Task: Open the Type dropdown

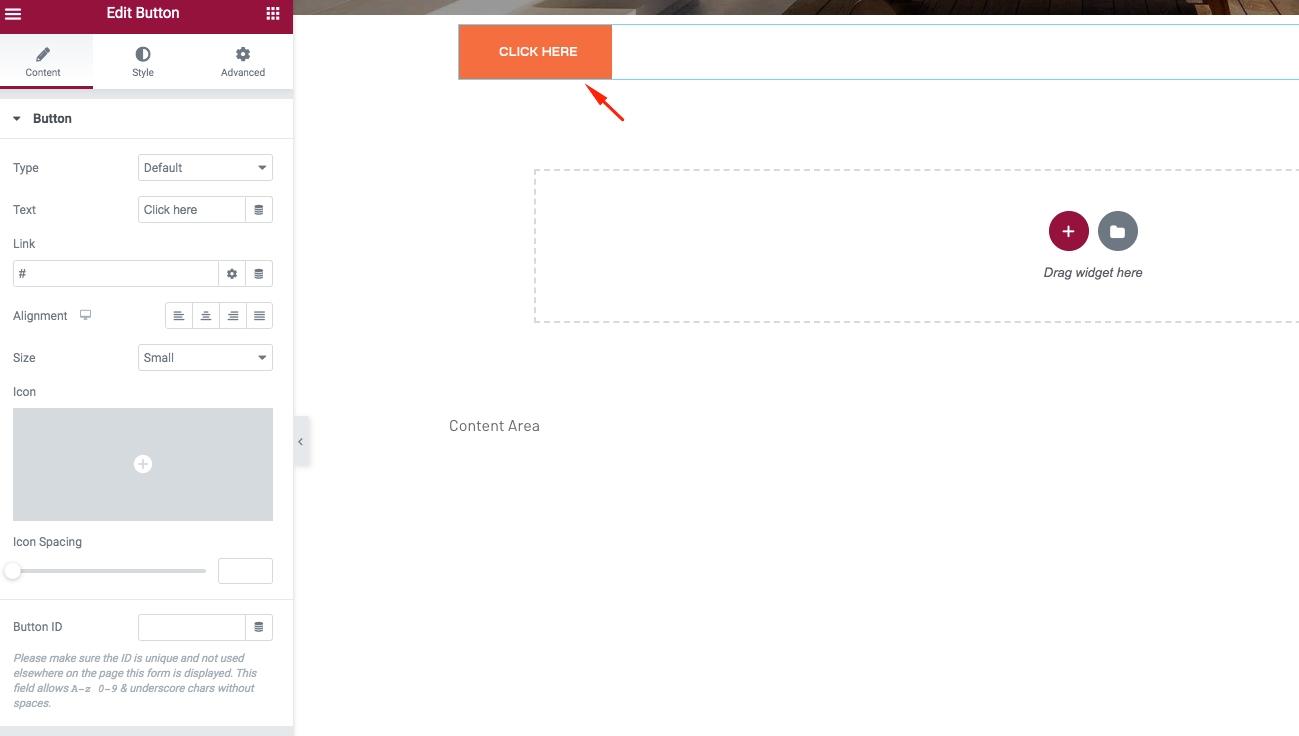Action: 205,168
